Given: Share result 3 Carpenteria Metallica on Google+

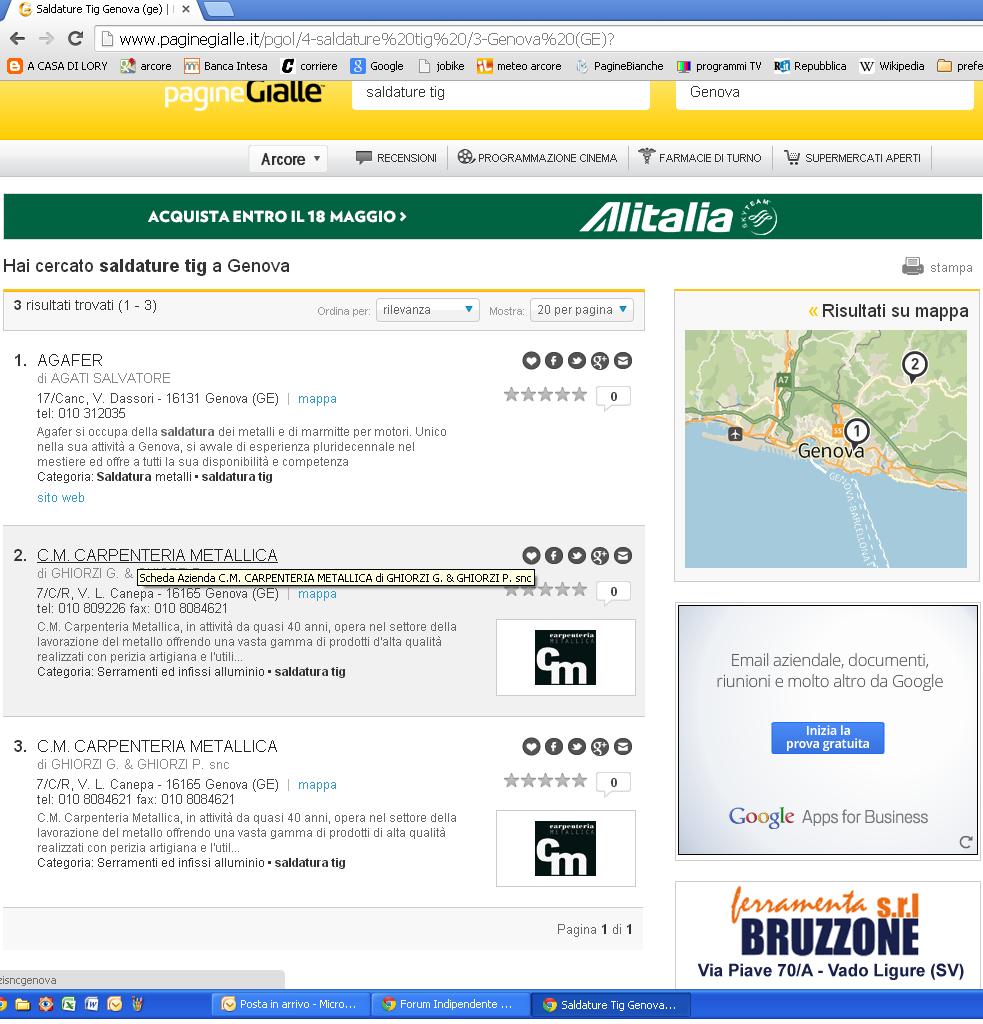Looking at the screenshot, I should (600, 746).
